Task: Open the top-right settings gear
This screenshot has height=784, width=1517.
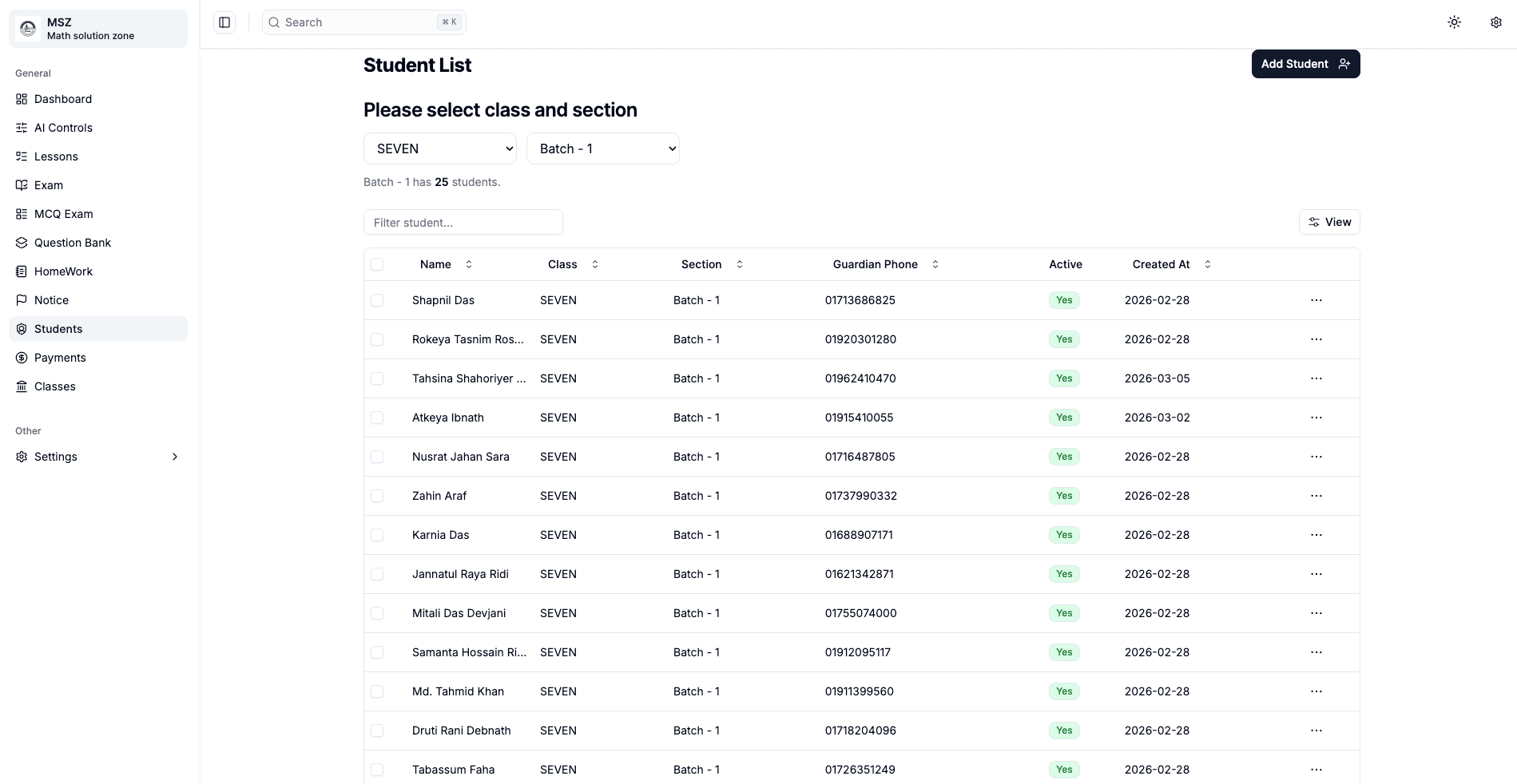Action: tap(1495, 22)
